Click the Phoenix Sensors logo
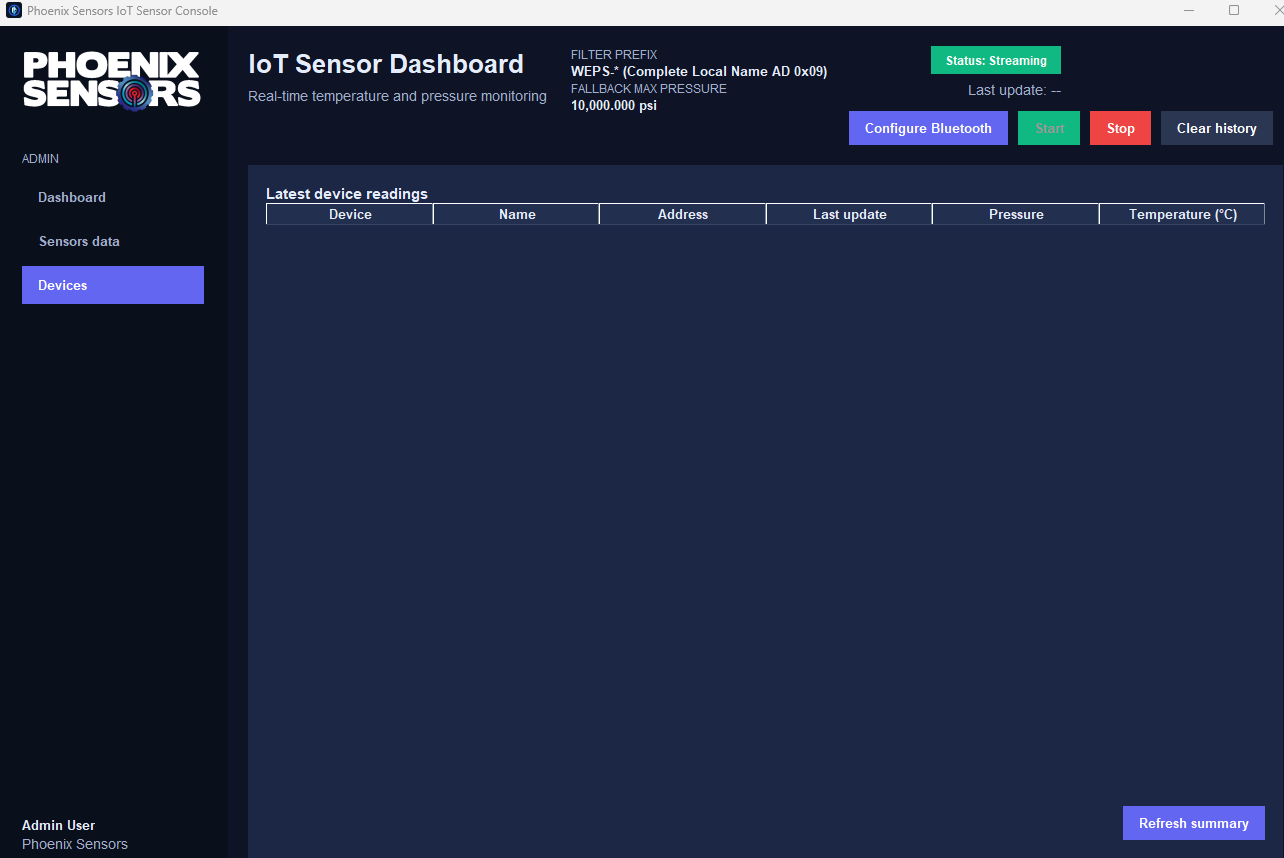This screenshot has height=858, width=1284. tap(112, 80)
